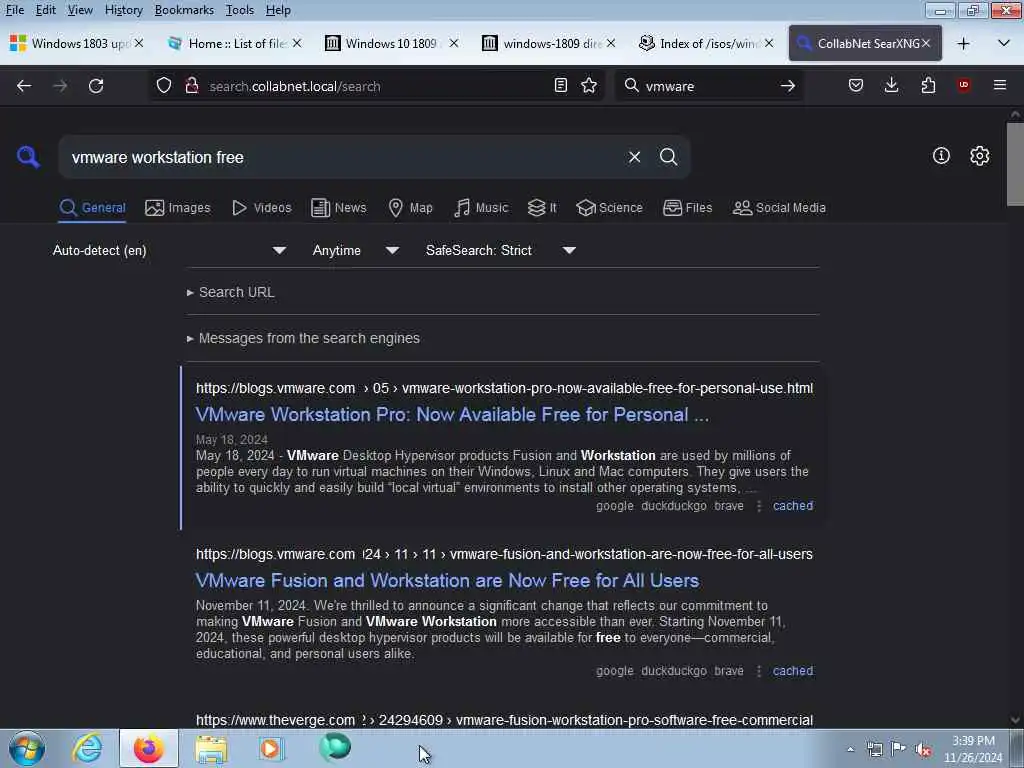Switch to the Images category

point(178,208)
